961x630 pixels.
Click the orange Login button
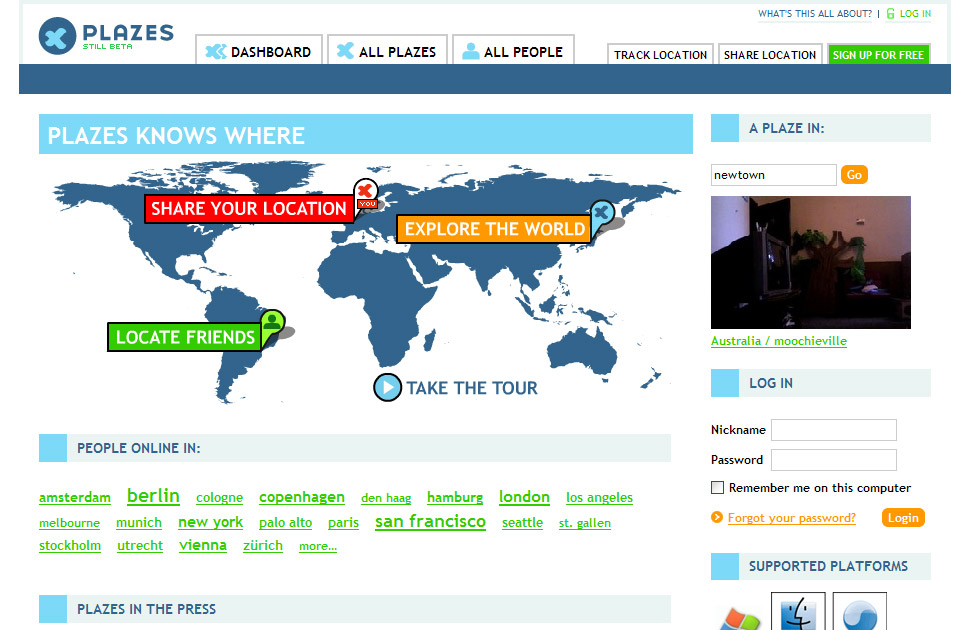pos(903,518)
